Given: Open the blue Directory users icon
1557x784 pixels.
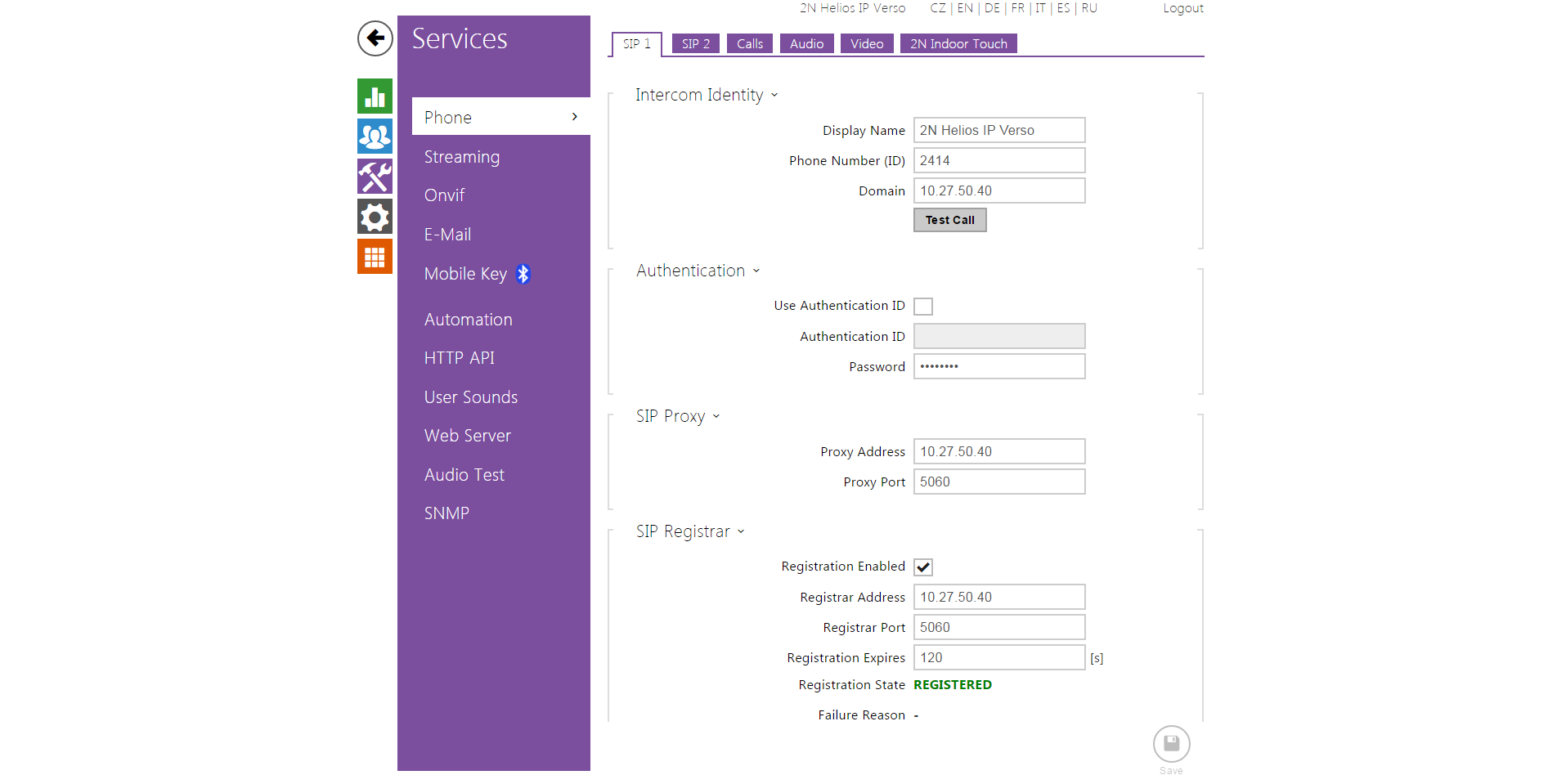Looking at the screenshot, I should [x=375, y=137].
